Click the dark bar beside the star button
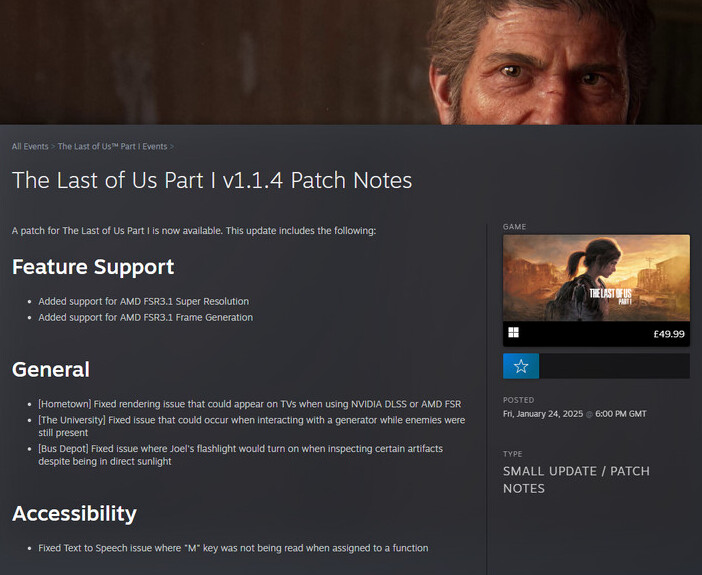702x575 pixels. (x=614, y=366)
